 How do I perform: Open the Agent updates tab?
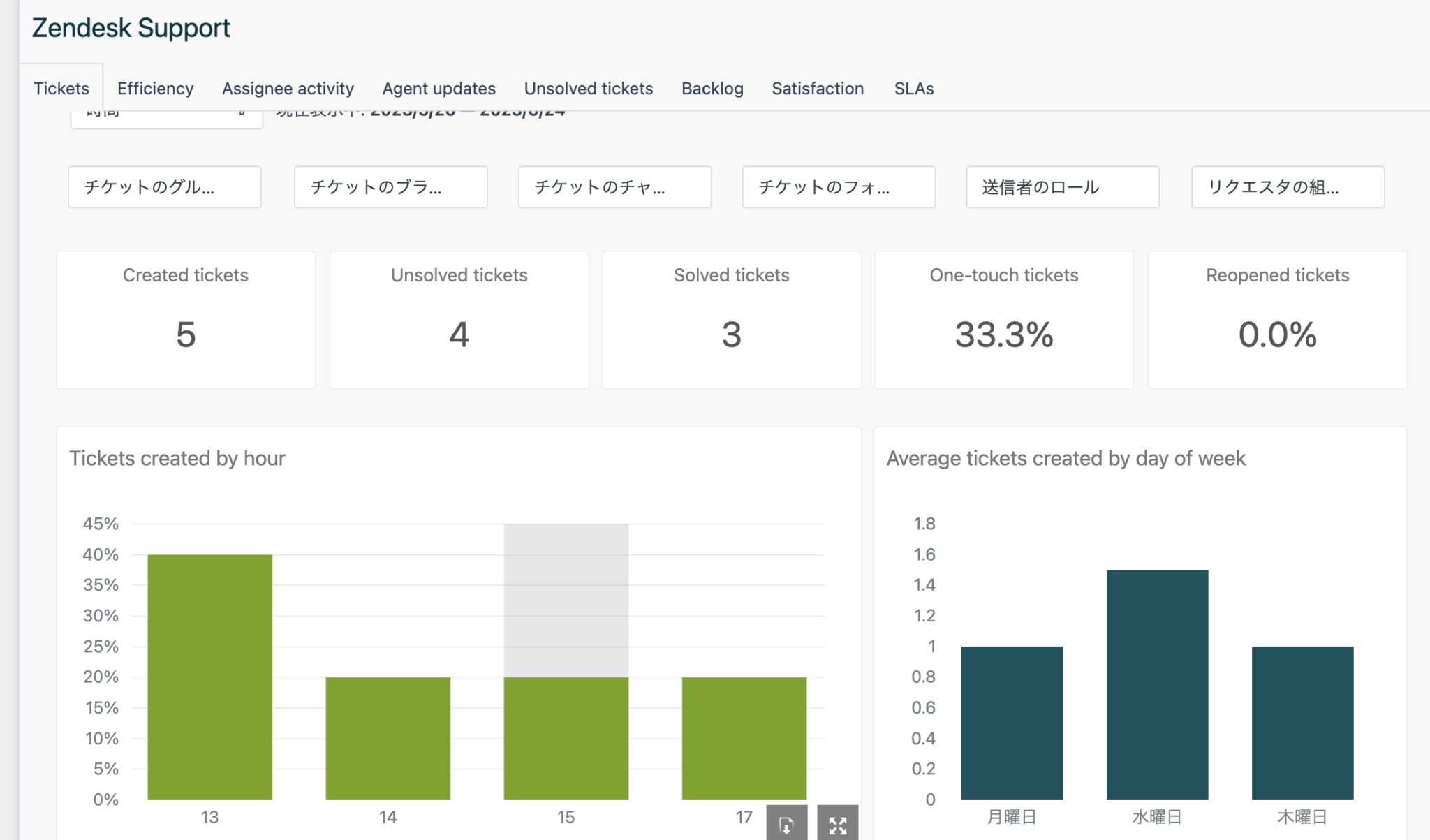[438, 88]
